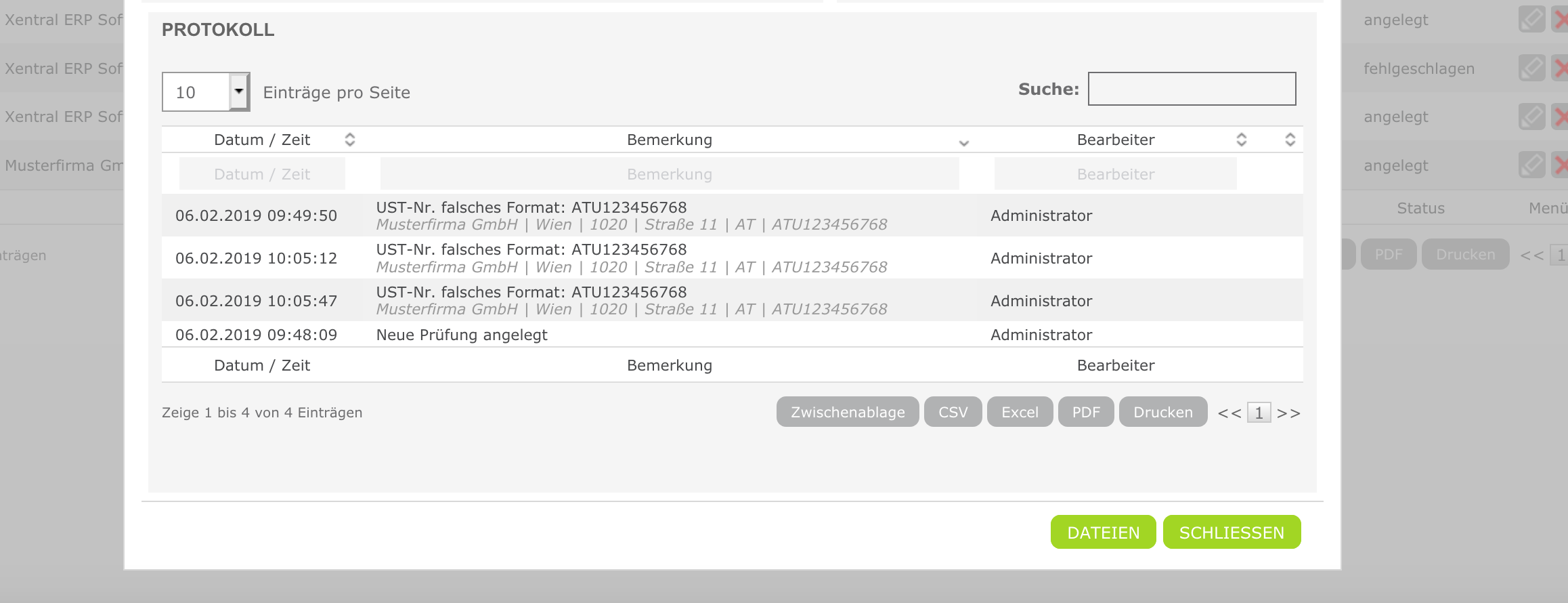Export the protocol to Excel

point(1020,412)
